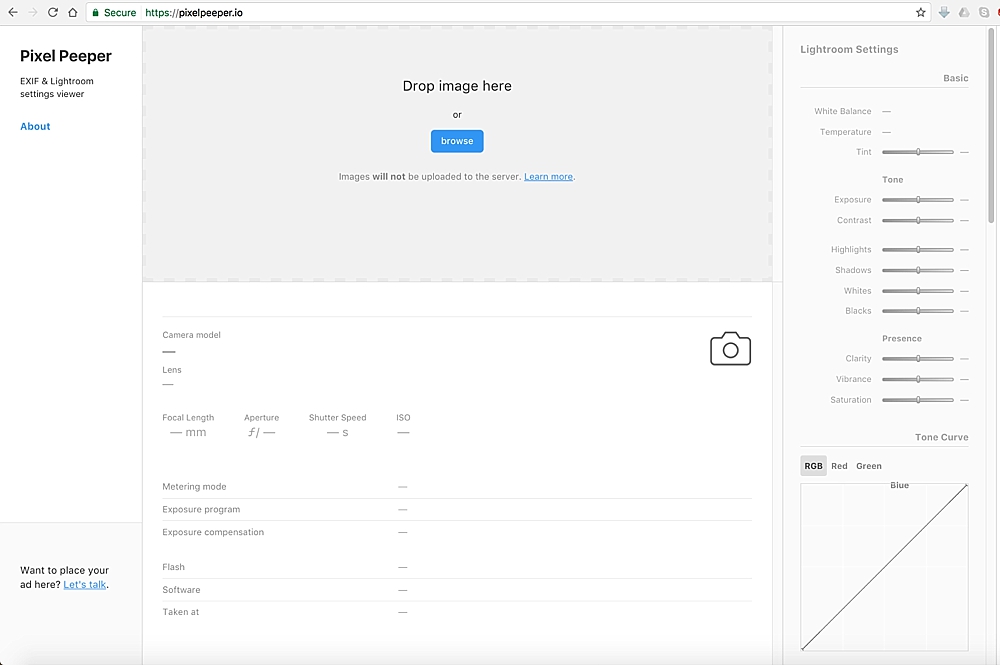Click the Drop image here area heading
The image size is (1000, 665).
coord(457,86)
